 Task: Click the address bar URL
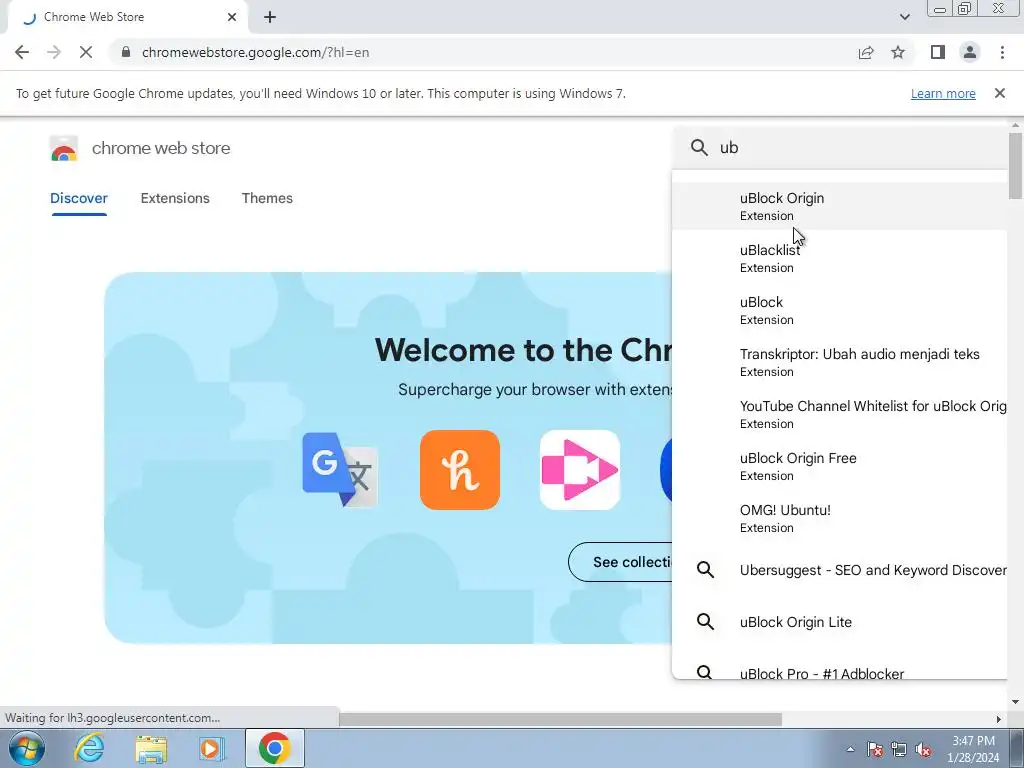(x=255, y=52)
